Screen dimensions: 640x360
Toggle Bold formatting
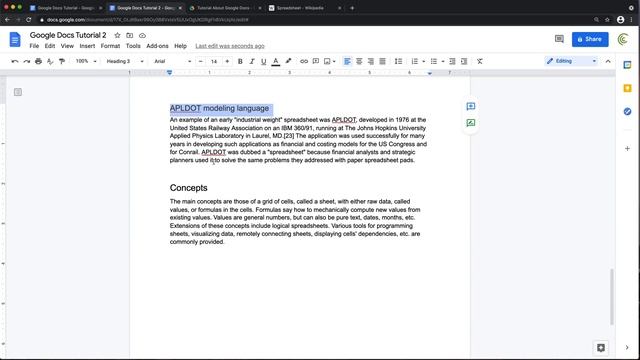pyautogui.click(x=240, y=61)
